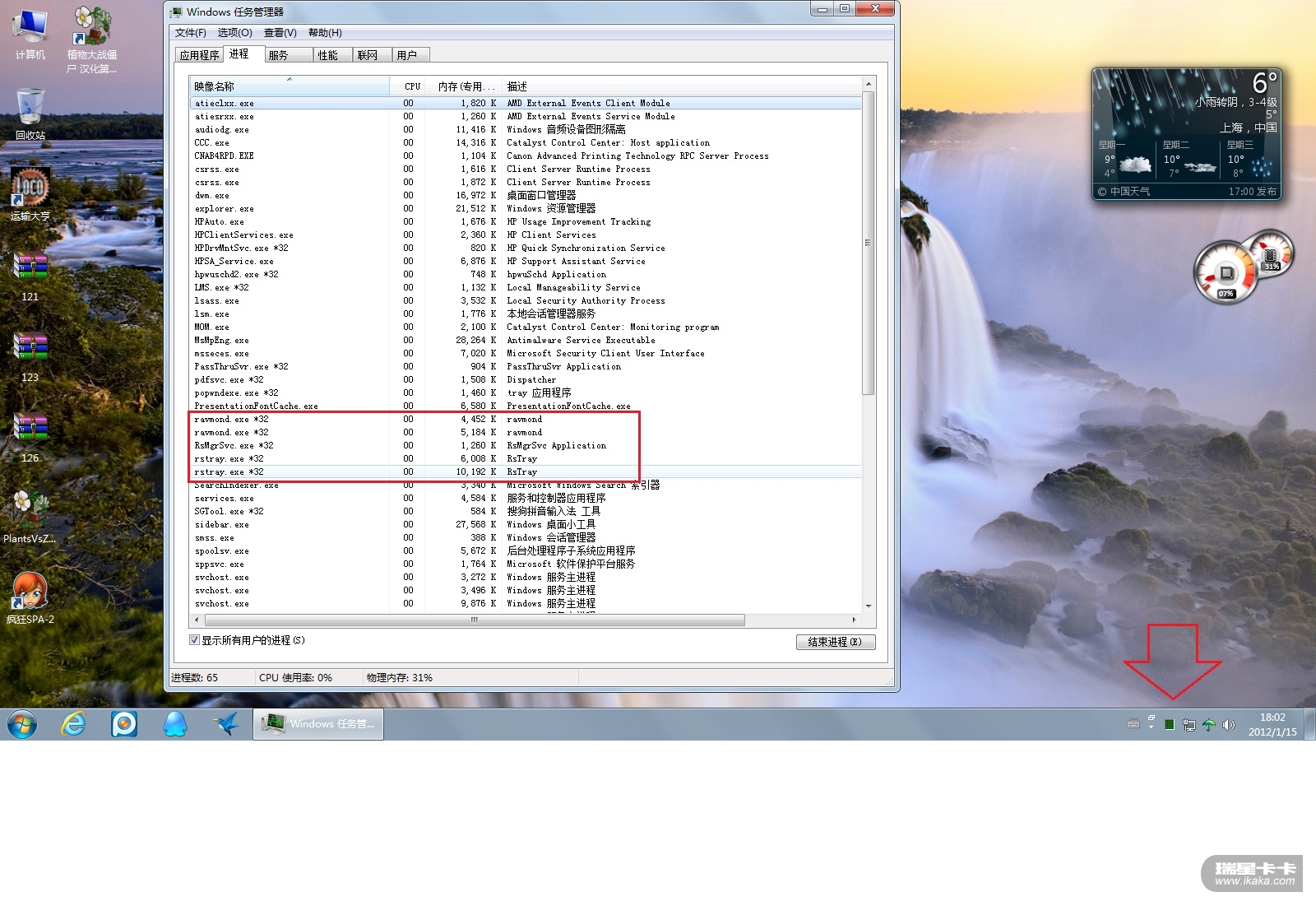The height and width of the screenshot is (901, 1316).
Task: Select the explorer.exe process row
Action: click(526, 209)
